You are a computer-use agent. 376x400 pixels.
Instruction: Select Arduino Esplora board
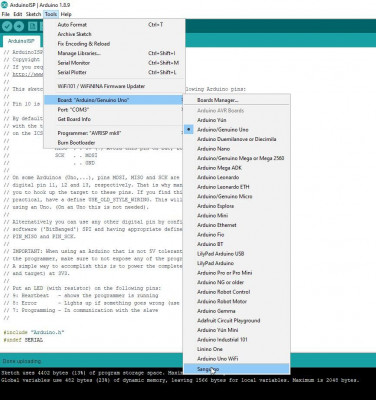coord(237,206)
